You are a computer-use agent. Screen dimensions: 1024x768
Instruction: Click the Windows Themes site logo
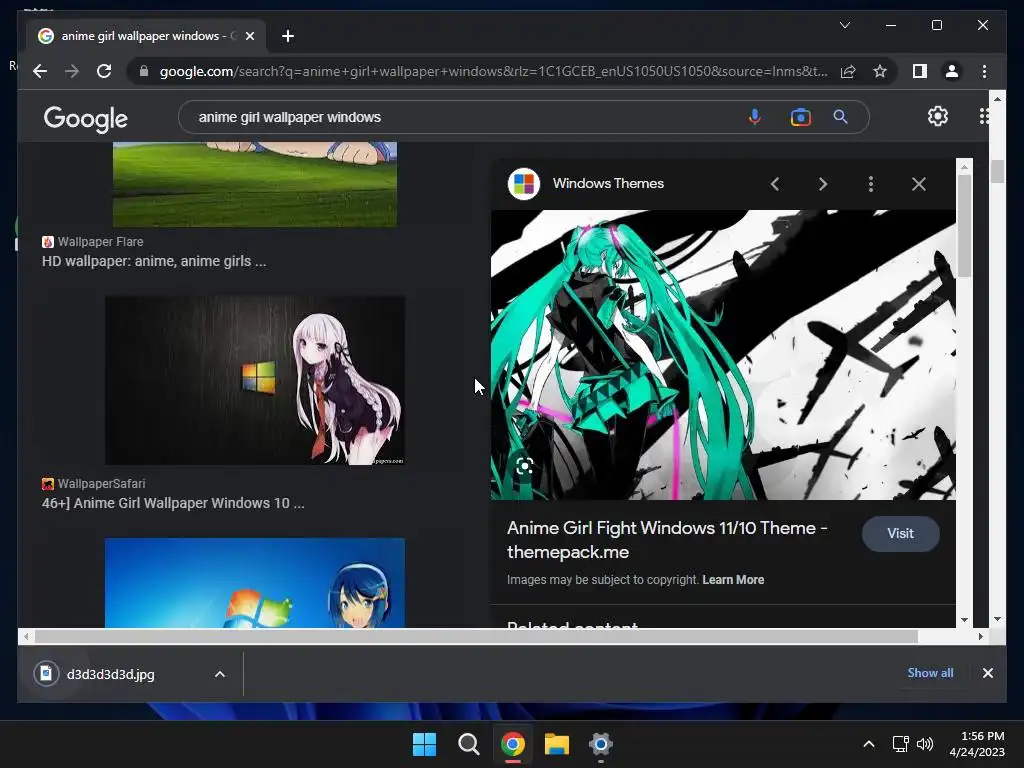(524, 184)
